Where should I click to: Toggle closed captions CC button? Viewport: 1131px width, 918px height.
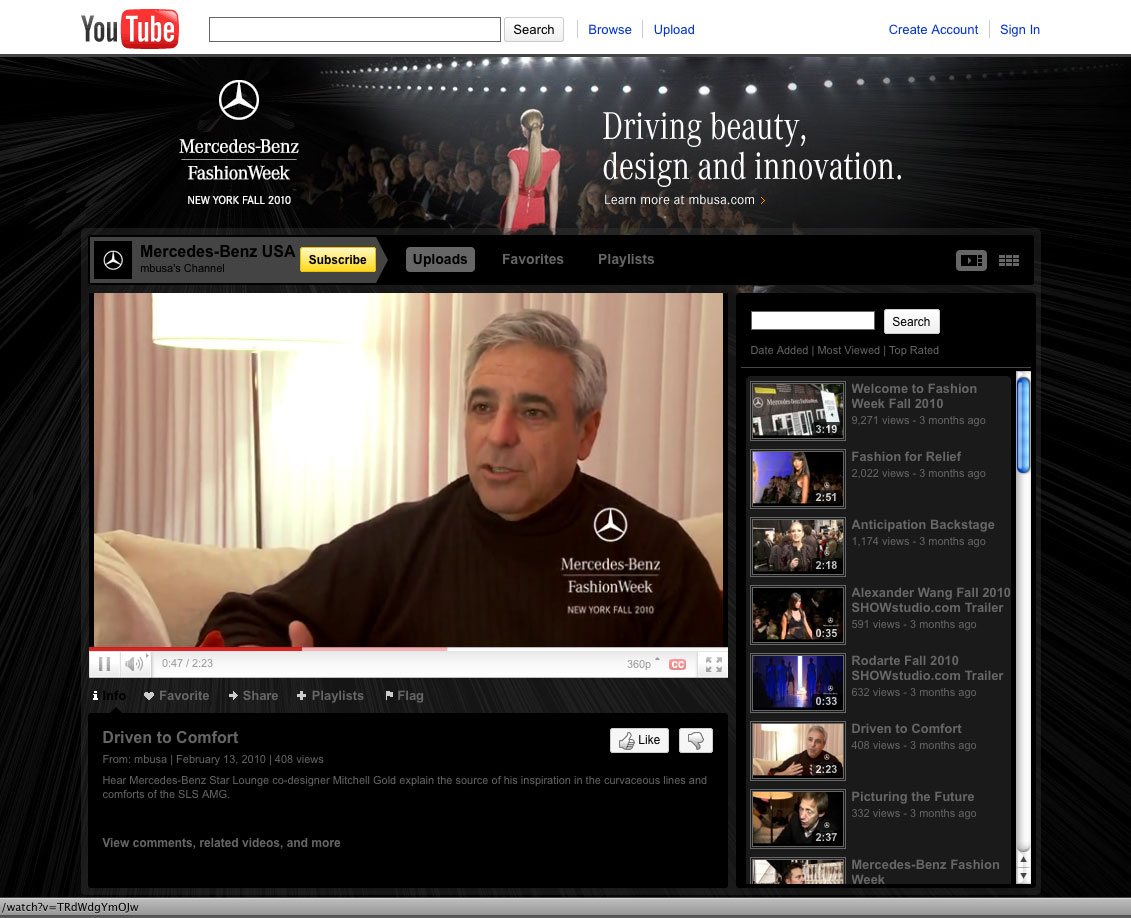[x=677, y=664]
